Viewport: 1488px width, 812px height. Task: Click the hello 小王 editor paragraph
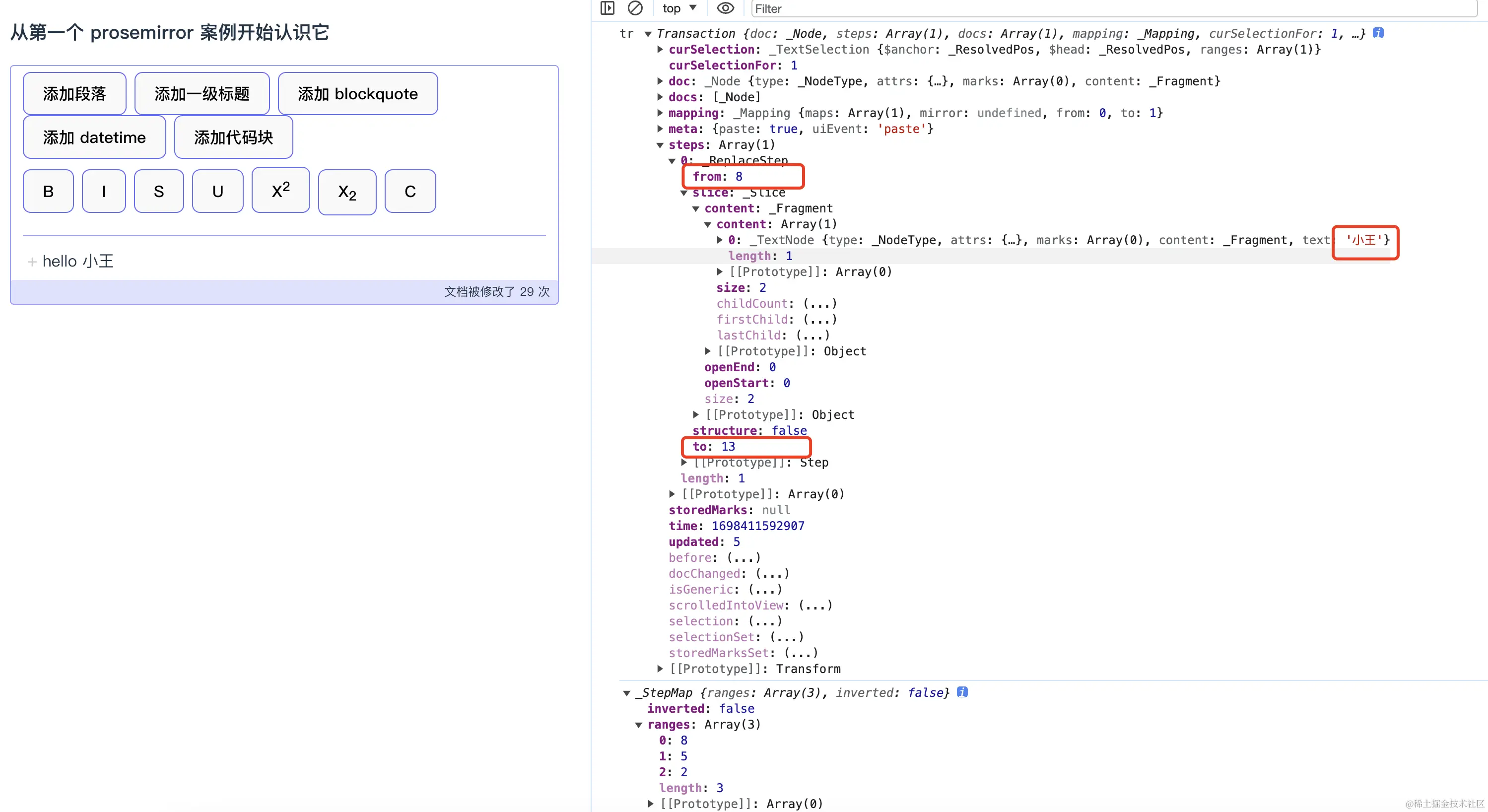pyautogui.click(x=78, y=261)
